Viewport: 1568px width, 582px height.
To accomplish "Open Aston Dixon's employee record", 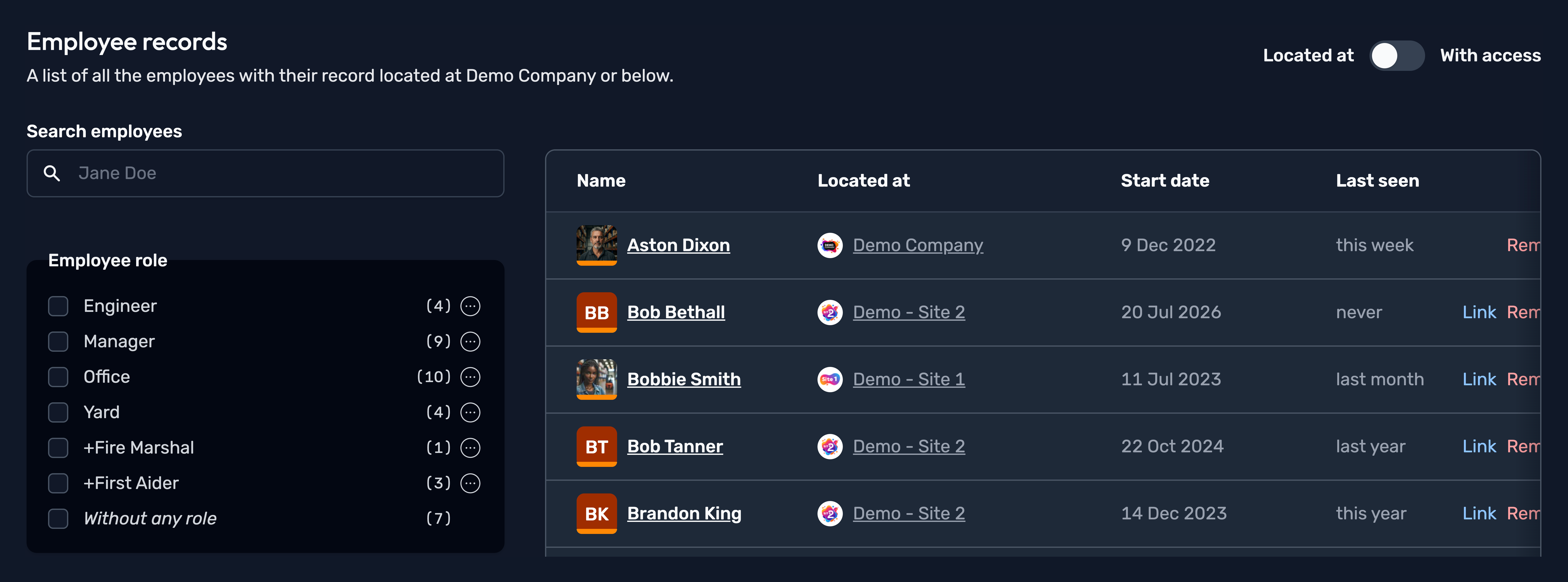I will 678,245.
